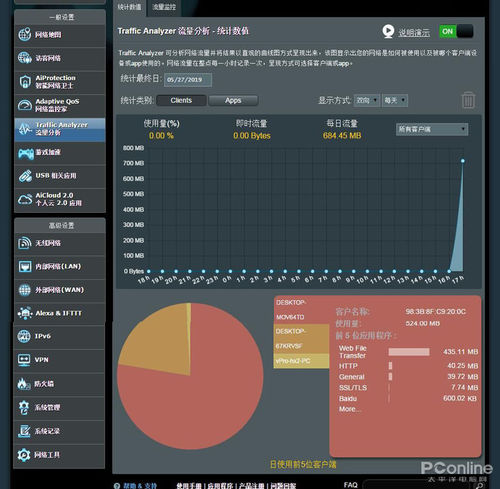Open the IPv6 sidebar icon

click(24, 336)
